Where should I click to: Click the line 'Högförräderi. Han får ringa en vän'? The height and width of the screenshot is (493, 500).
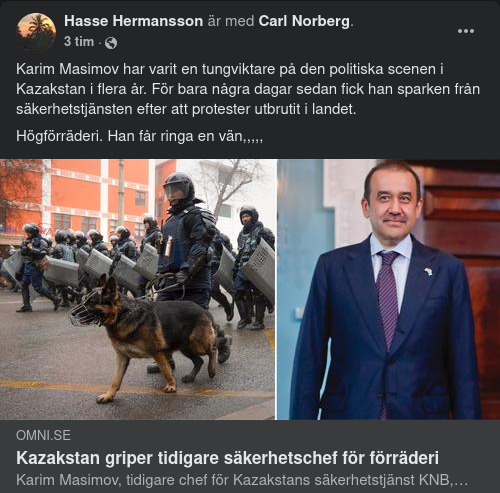pyautogui.click(x=139, y=136)
